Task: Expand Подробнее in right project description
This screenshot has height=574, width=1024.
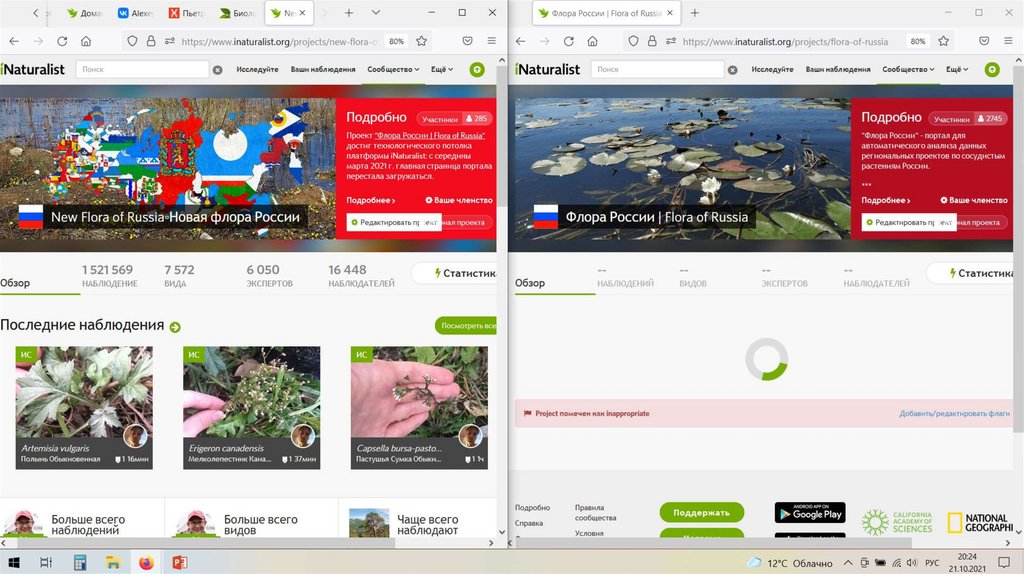Action: pos(886,200)
